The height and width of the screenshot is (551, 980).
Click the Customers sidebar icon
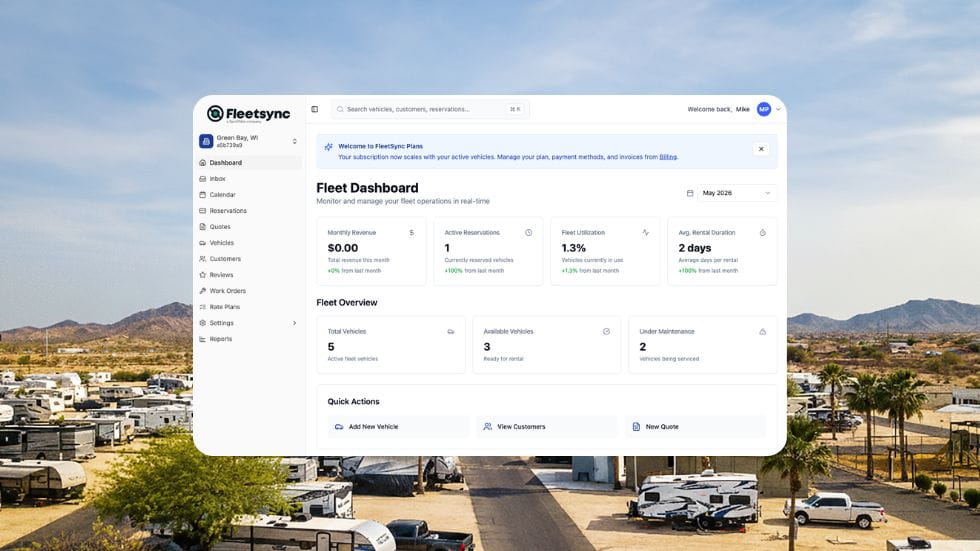(202, 259)
